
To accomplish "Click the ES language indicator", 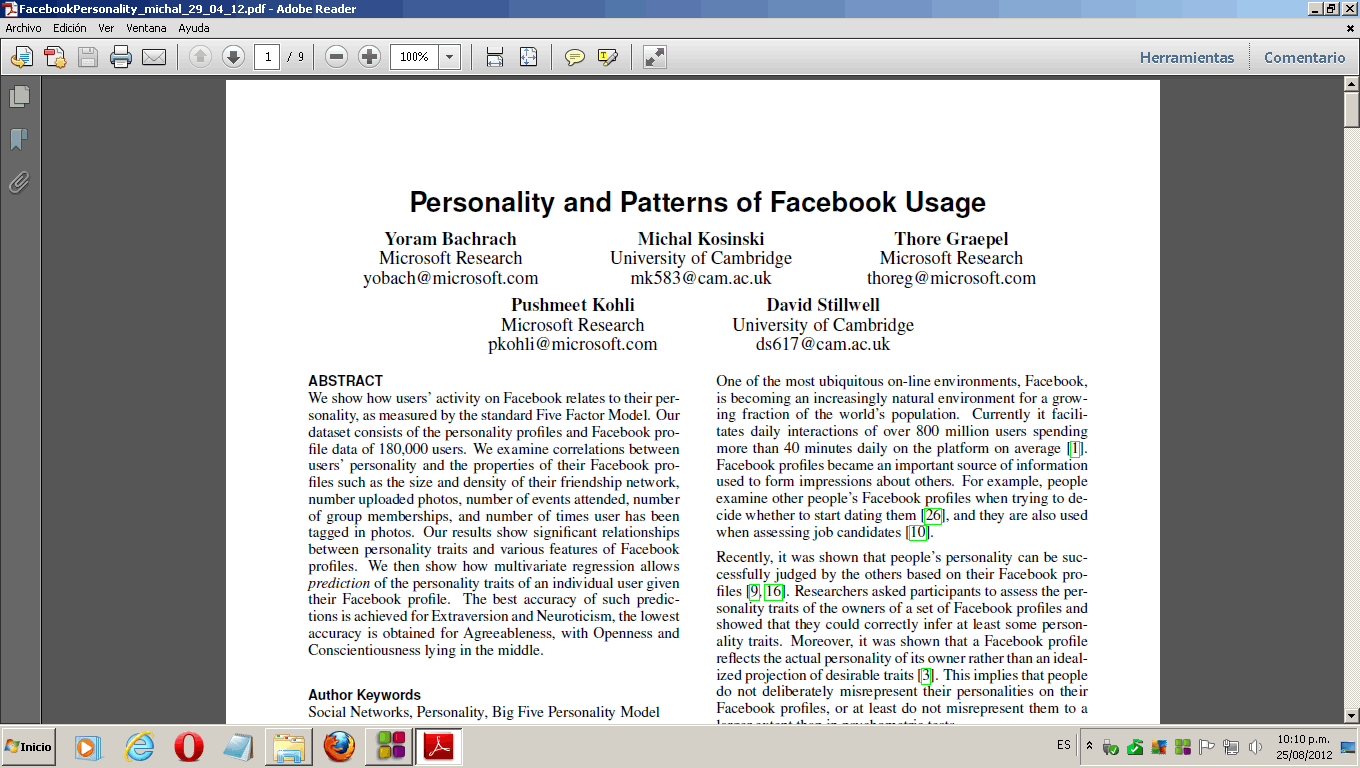I will 1063,745.
